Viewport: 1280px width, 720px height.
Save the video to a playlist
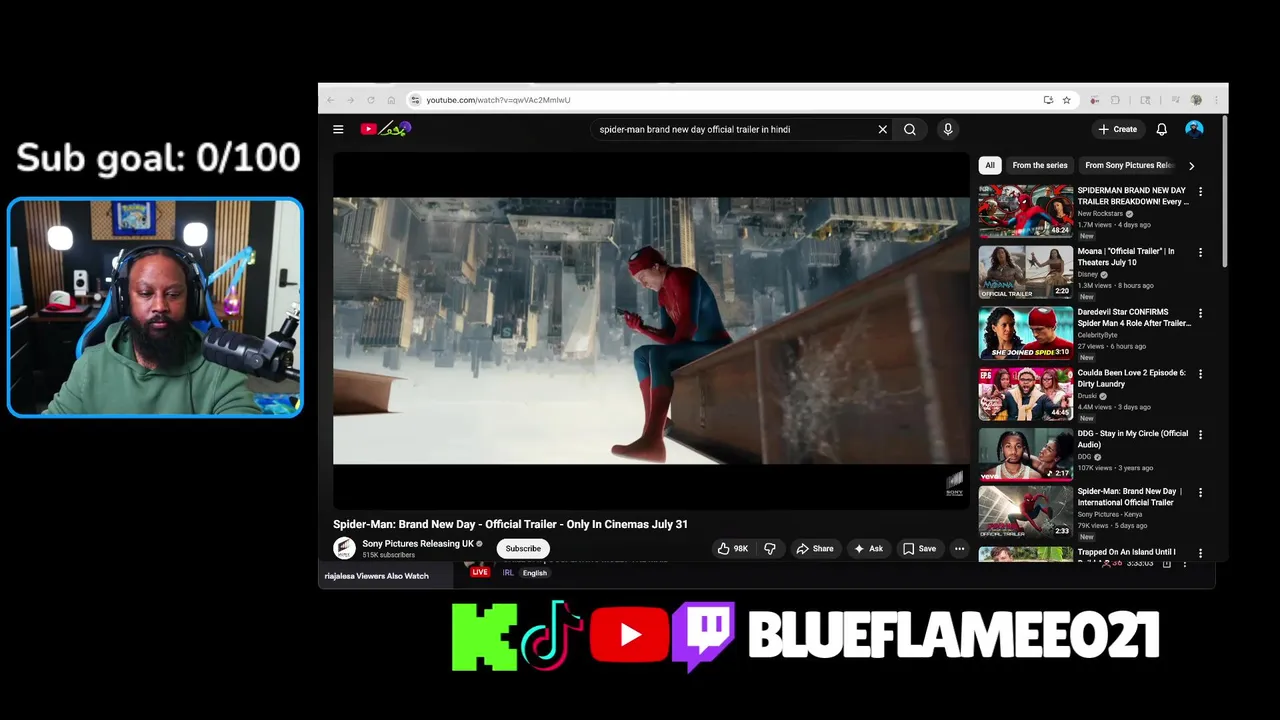pos(919,548)
